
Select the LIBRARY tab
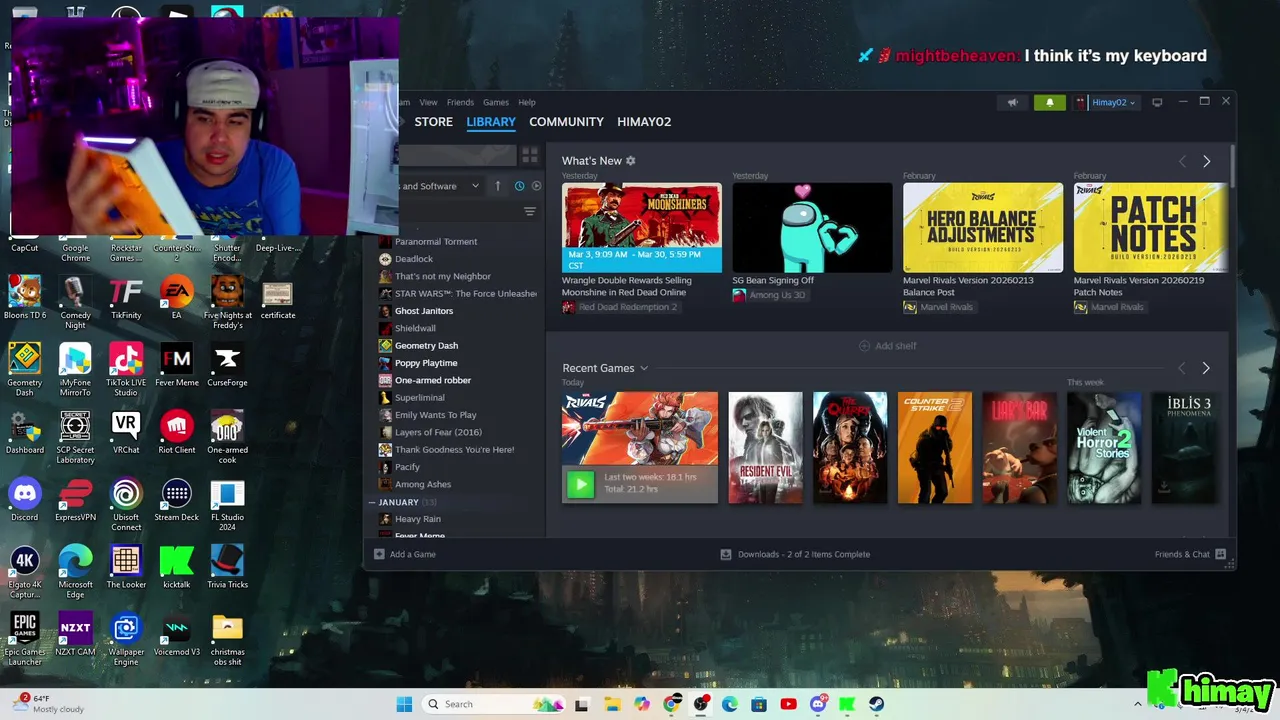point(491,122)
